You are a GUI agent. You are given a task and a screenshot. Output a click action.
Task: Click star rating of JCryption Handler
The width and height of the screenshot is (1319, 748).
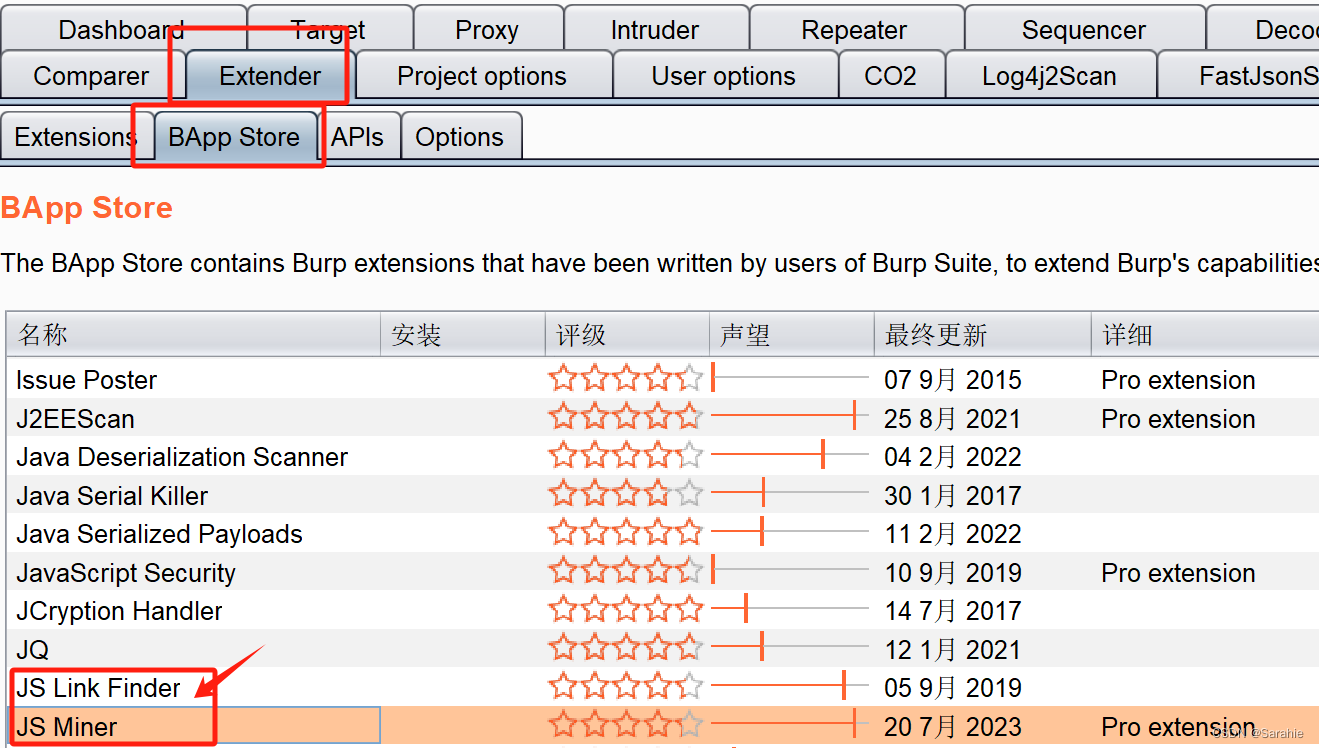click(x=626, y=609)
